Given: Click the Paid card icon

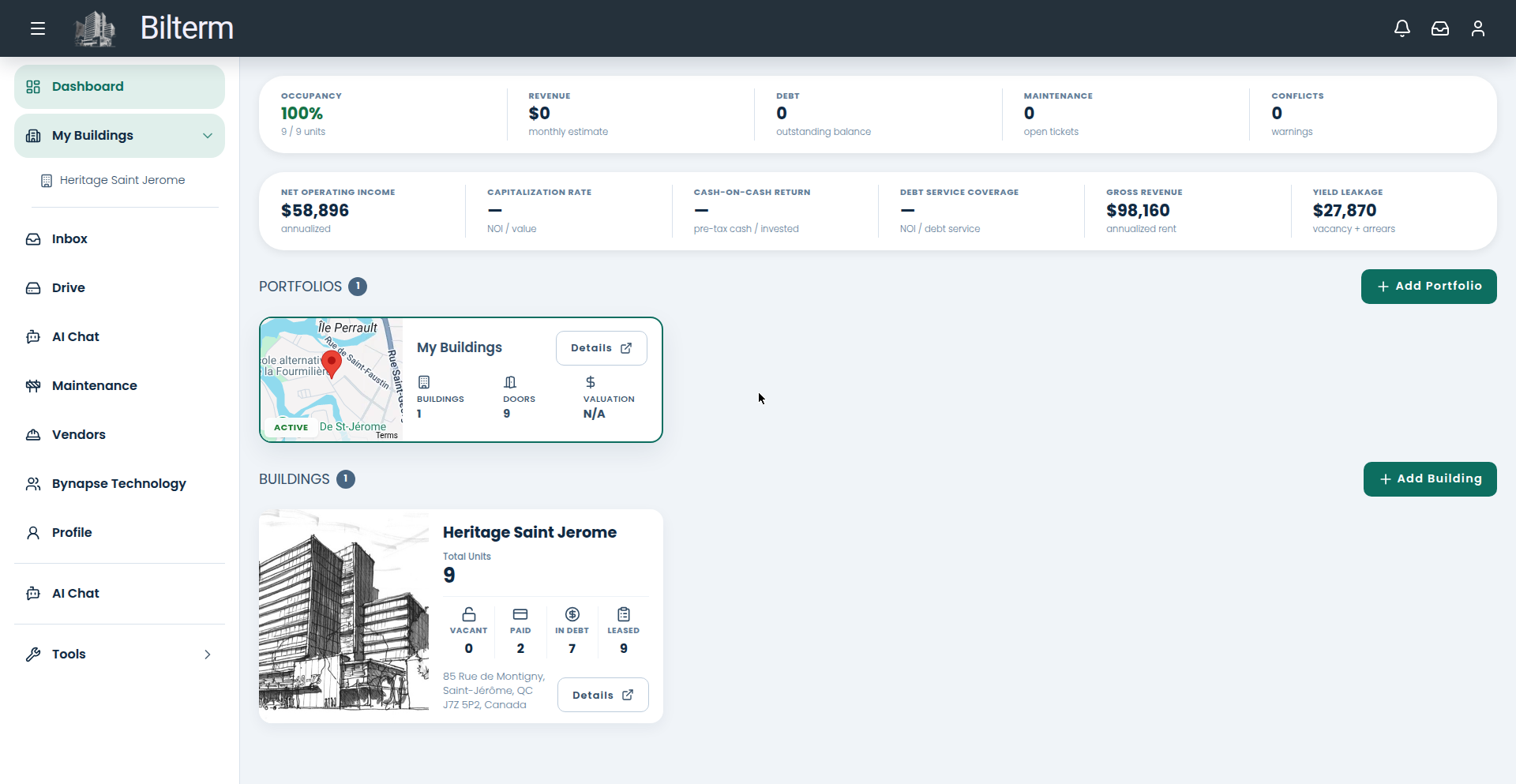Looking at the screenshot, I should tap(520, 614).
